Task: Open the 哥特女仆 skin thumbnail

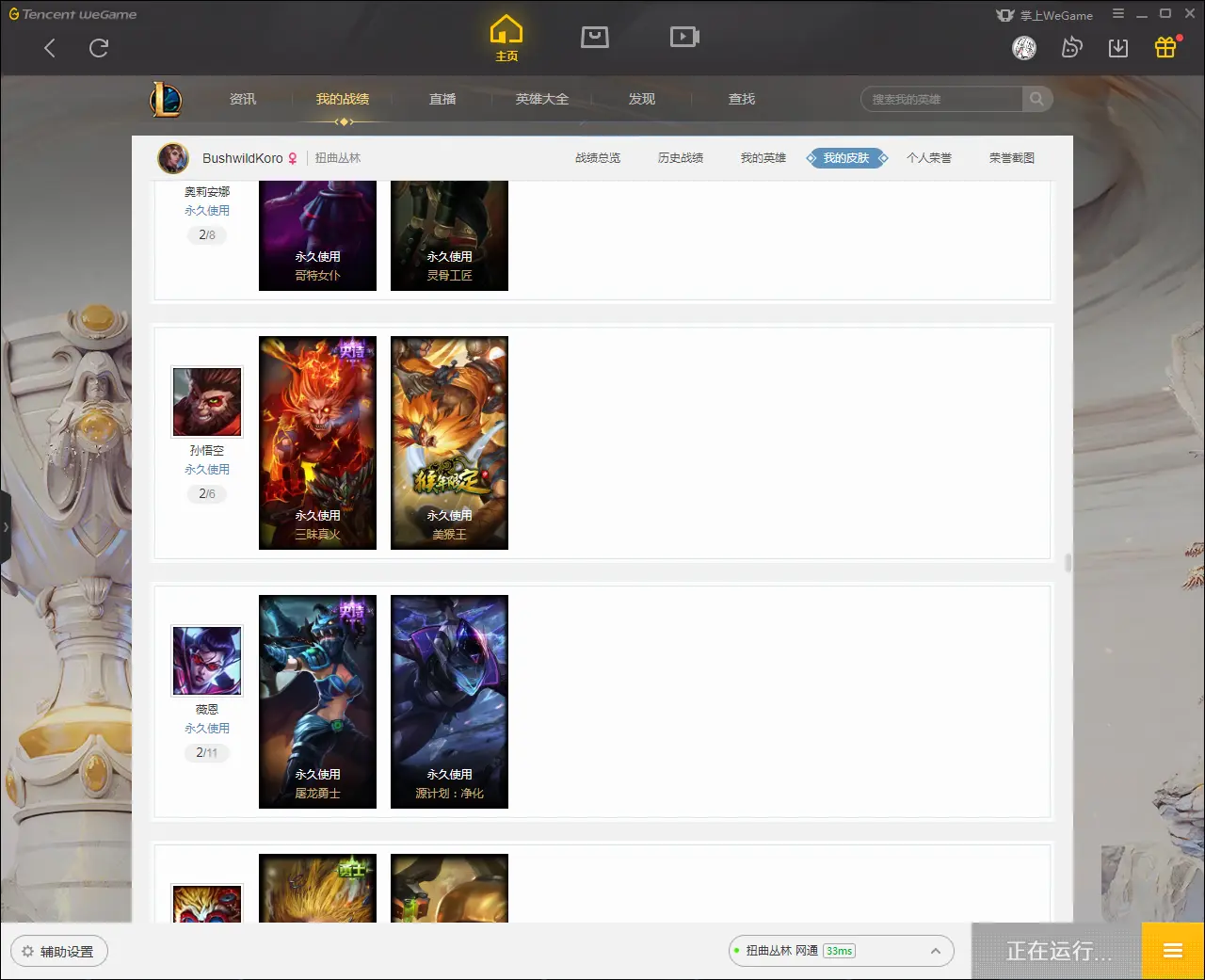Action: (x=317, y=235)
